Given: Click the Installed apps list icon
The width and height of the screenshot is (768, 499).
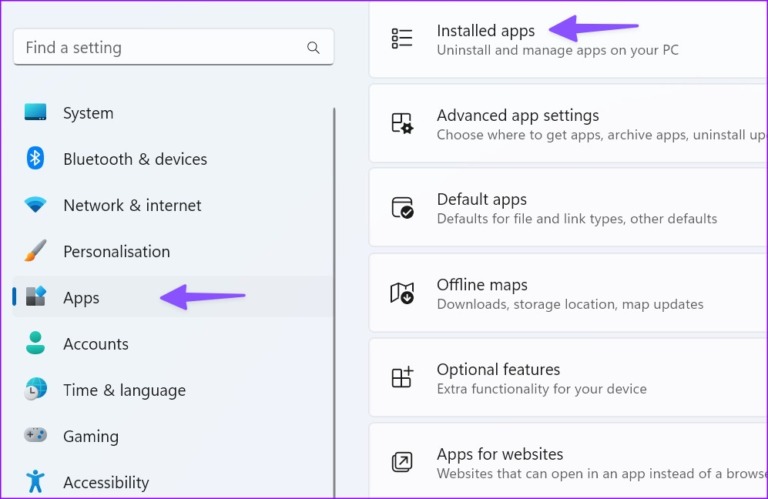Looking at the screenshot, I should 402,39.
